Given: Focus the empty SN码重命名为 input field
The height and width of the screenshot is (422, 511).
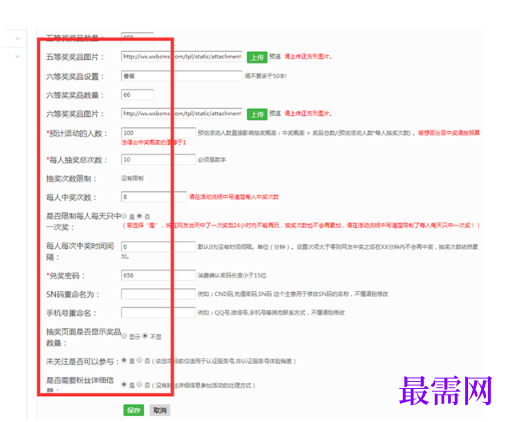Looking at the screenshot, I should [x=158, y=294].
